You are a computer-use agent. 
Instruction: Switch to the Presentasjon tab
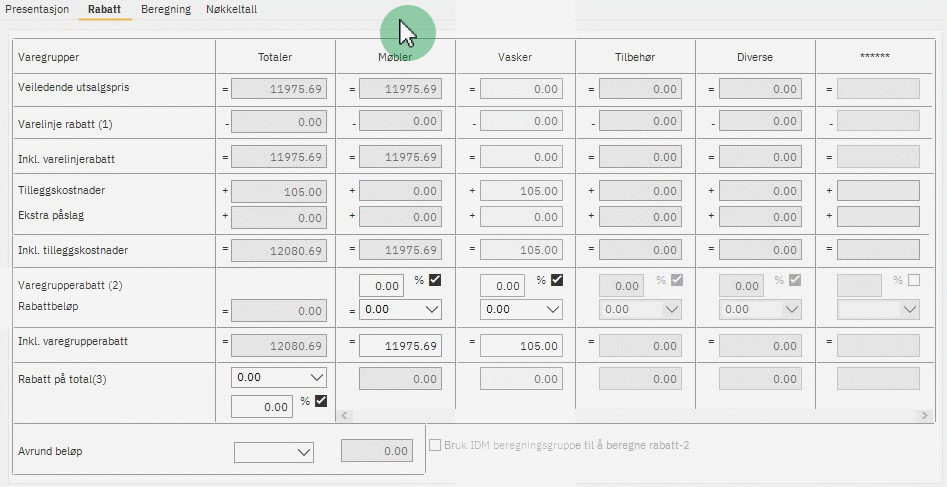coord(39,9)
